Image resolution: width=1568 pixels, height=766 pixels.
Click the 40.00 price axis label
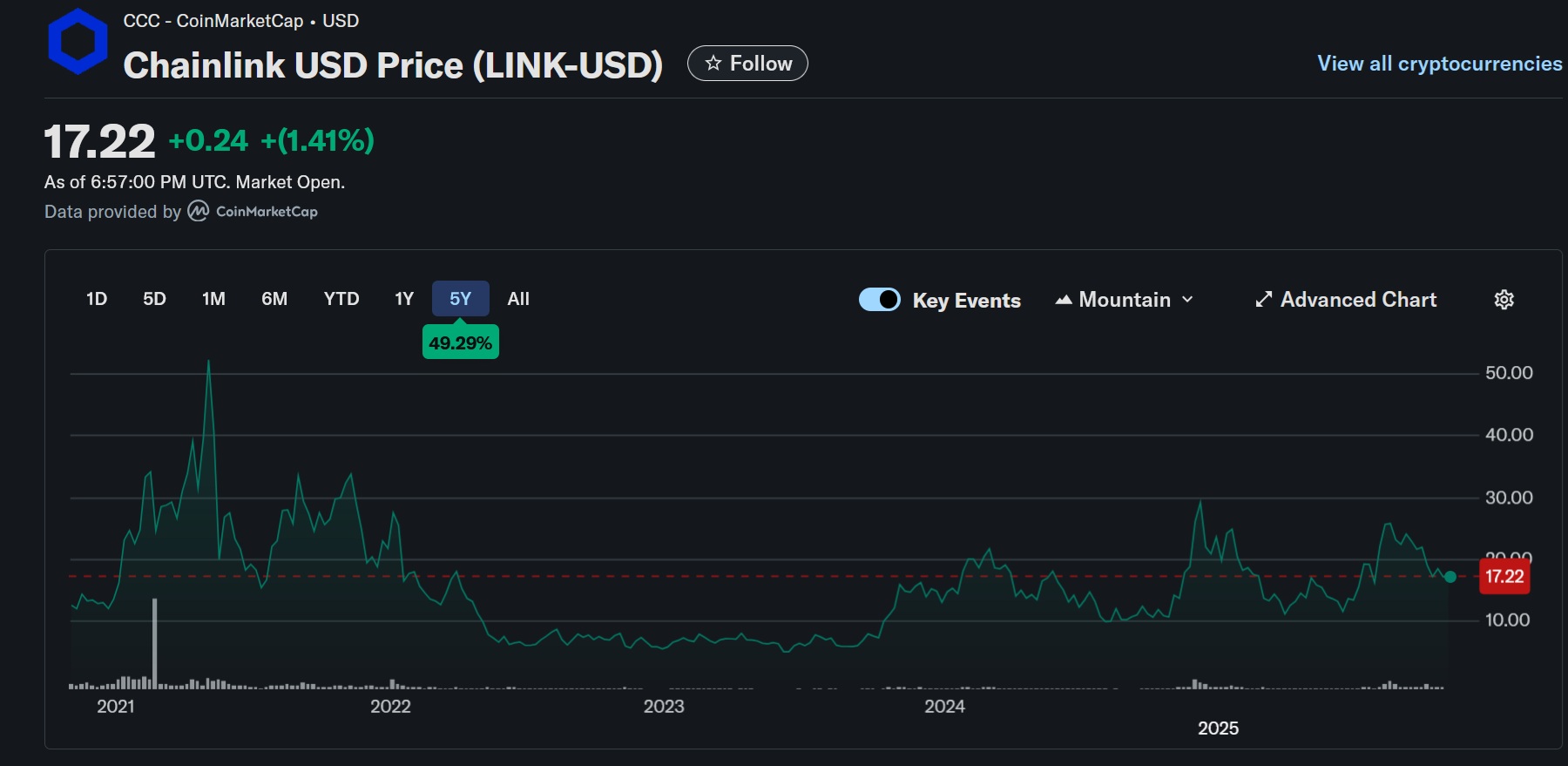pyautogui.click(x=1509, y=435)
